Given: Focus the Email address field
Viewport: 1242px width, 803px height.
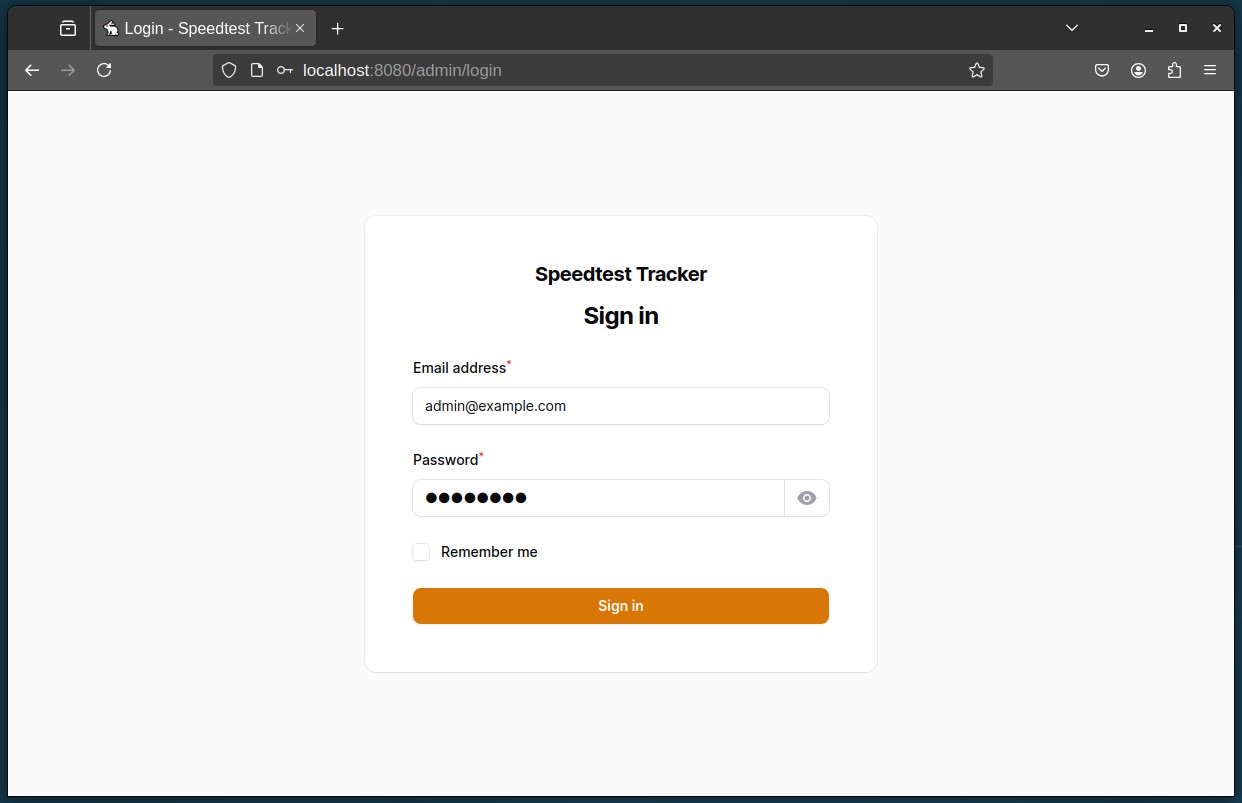Looking at the screenshot, I should (621, 406).
